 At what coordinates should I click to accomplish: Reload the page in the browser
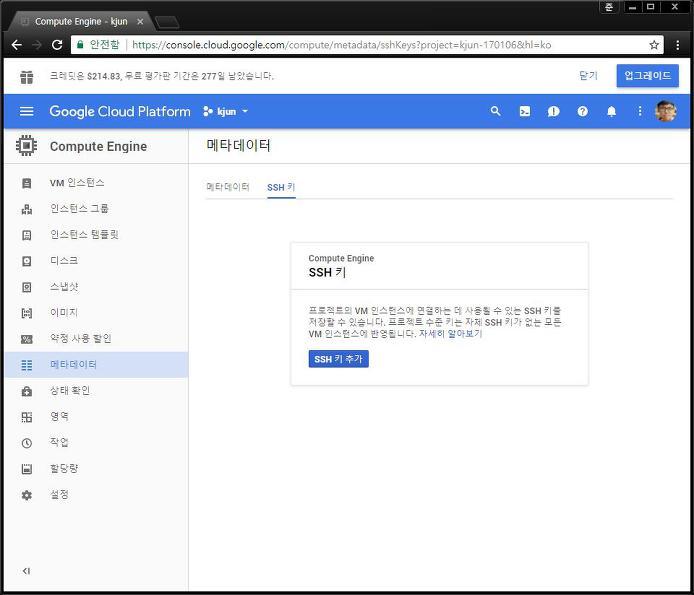coord(57,45)
